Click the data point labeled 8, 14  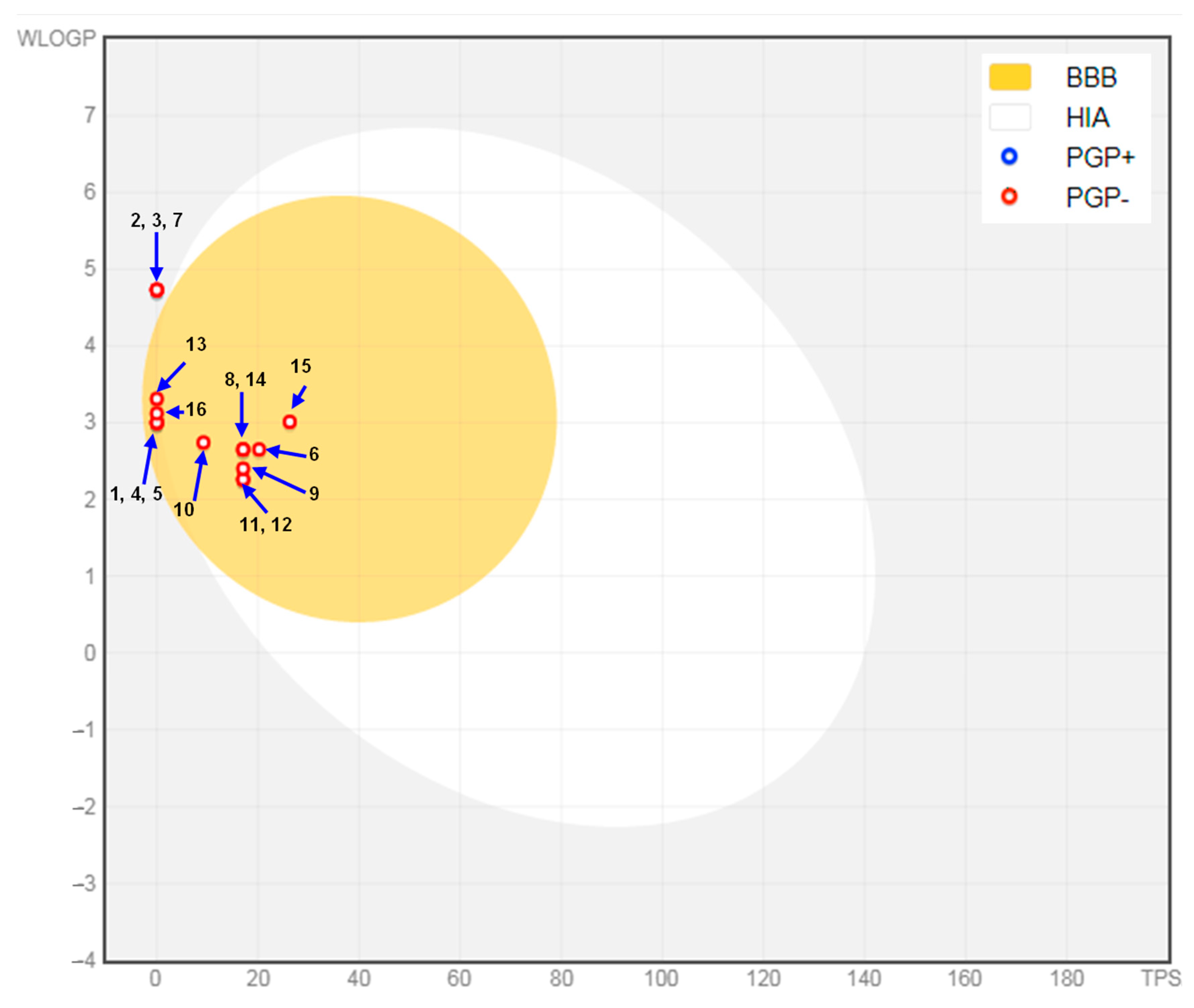click(243, 450)
